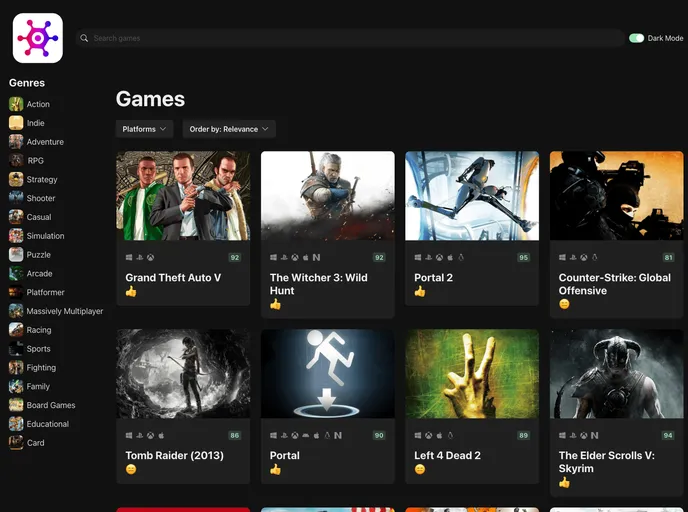This screenshot has width=688, height=512.
Task: Click the 89 score badge on Left 4 Dead 2
Action: 523,436
